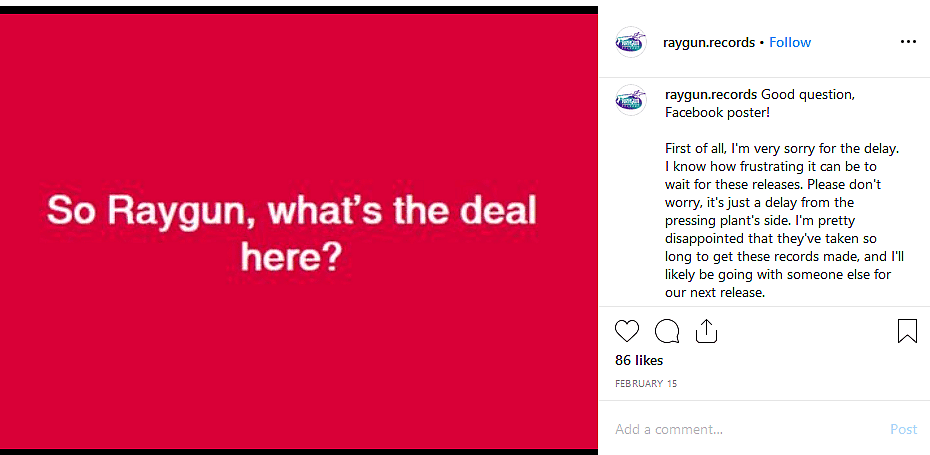Click the black bar above the image
This screenshot has height=455, width=930.
(x=300, y=8)
